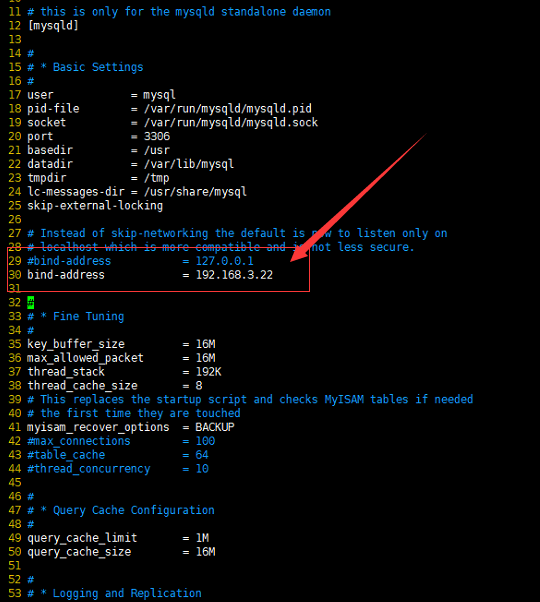Viewport: 540px width, 602px height.
Task: Click the 'basedir' setting name
Action: click(50, 150)
